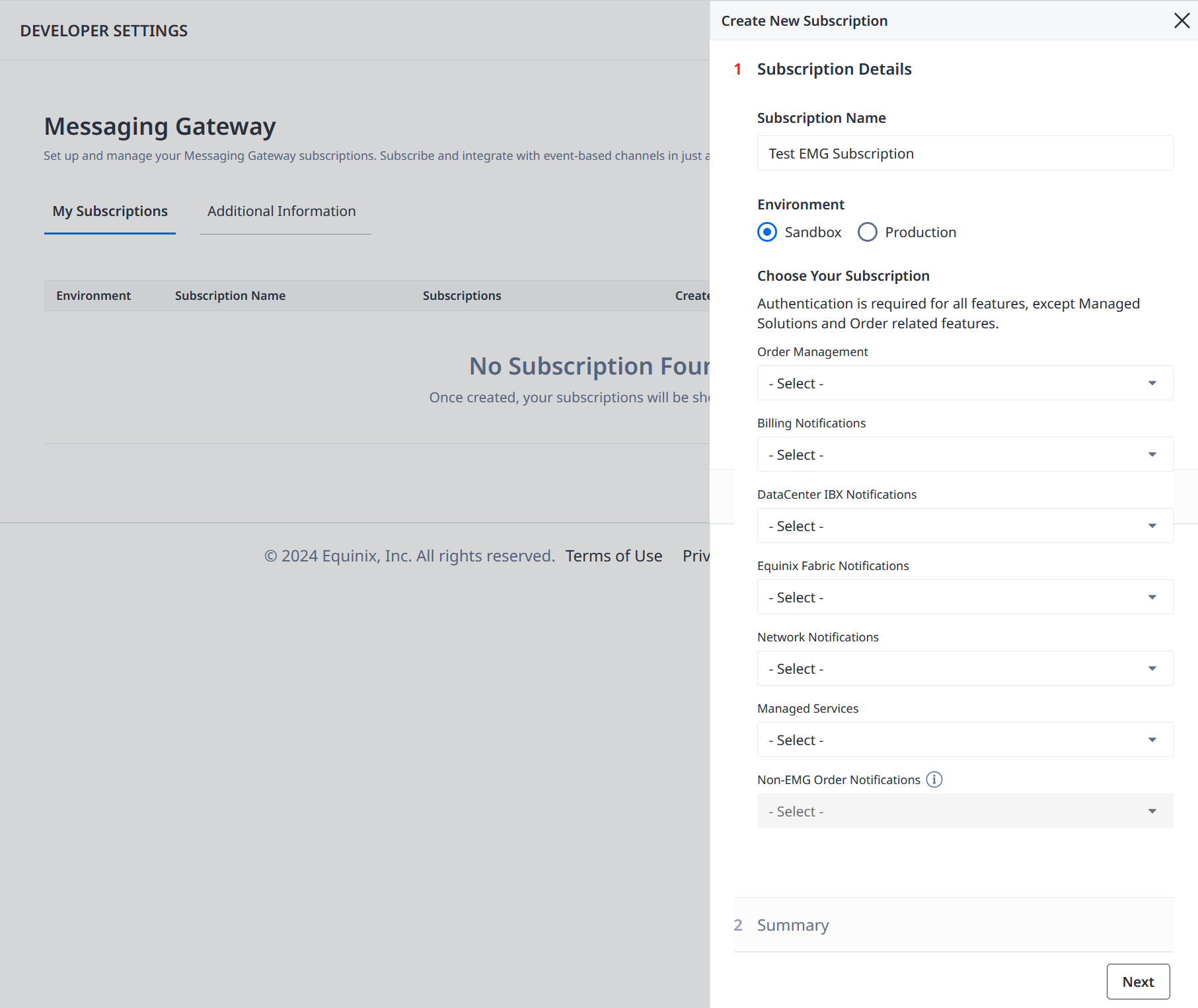Screen dimensions: 1198x1008
Task: Open the Billing Notifications dropdown
Action: point(965,454)
